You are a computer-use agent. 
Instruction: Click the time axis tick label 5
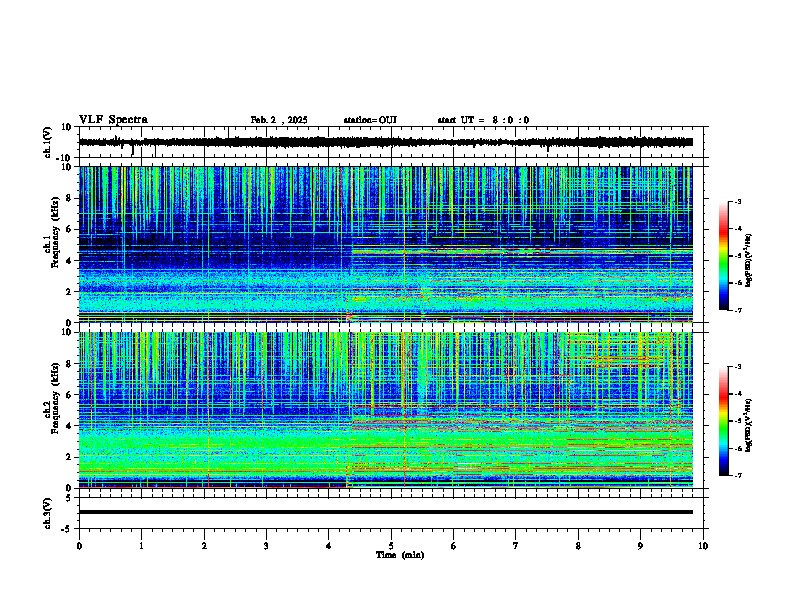coord(391,546)
